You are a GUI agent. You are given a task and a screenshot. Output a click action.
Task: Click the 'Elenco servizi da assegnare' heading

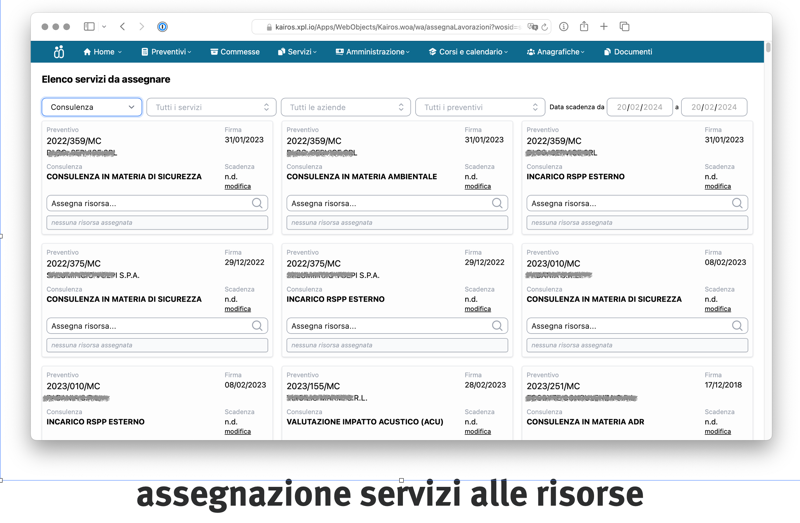[x=106, y=79]
